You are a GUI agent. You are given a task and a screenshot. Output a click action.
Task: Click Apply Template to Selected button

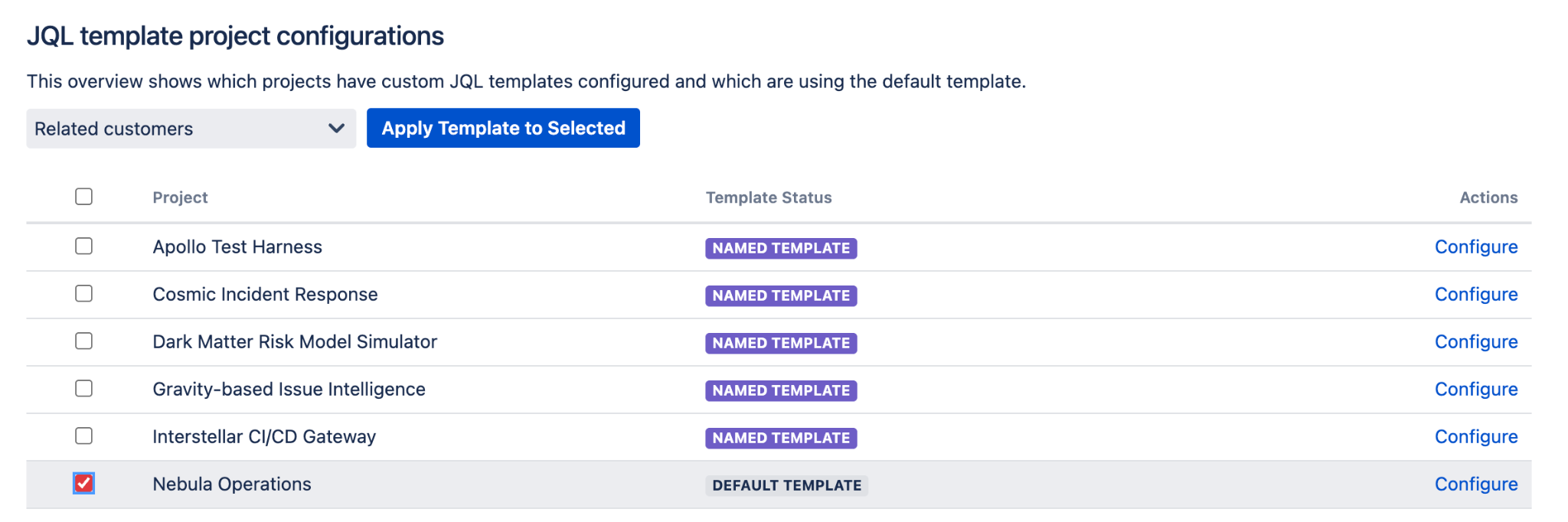(x=503, y=128)
